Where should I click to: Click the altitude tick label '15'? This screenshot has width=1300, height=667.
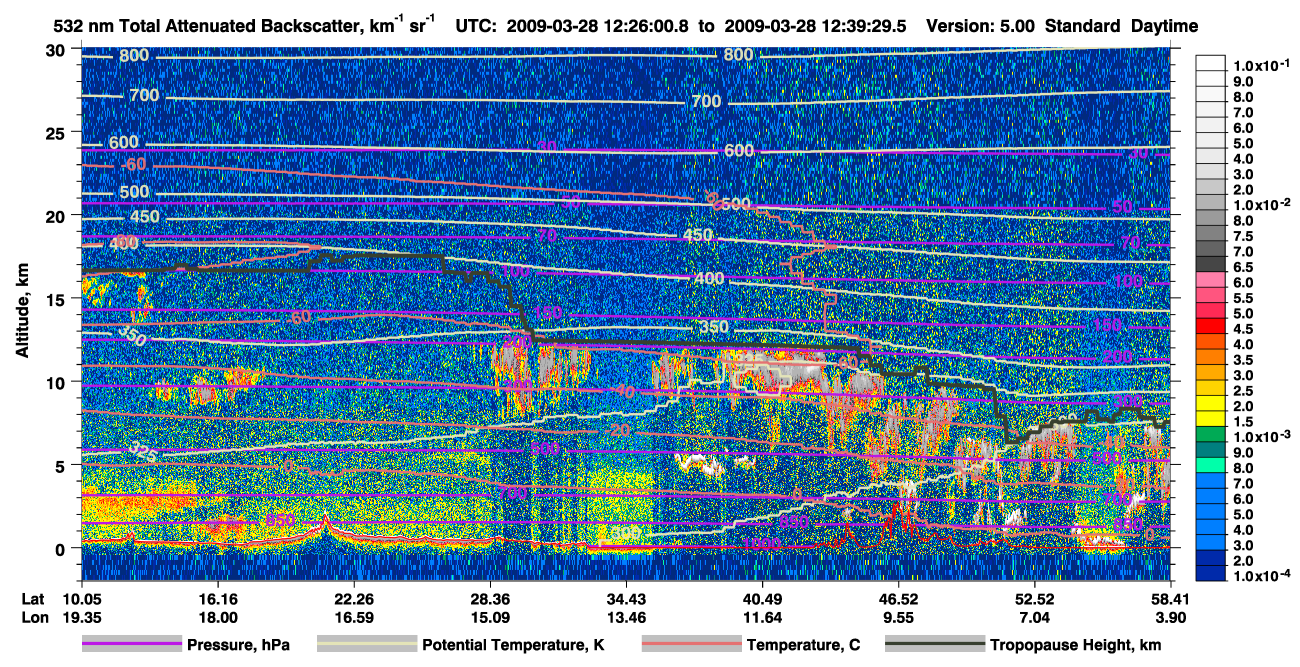click(57, 299)
